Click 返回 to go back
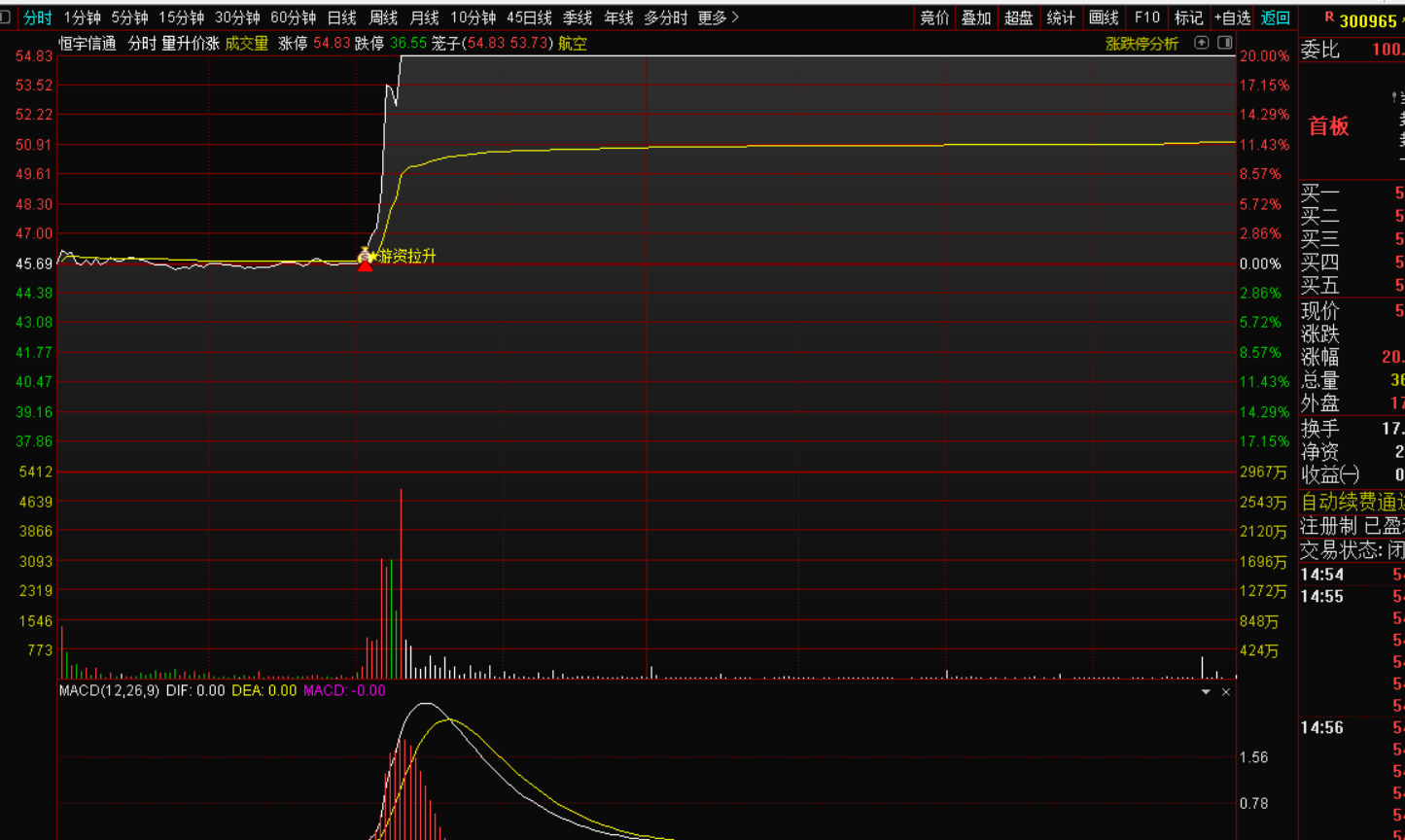The width and height of the screenshot is (1405, 840). pyautogui.click(x=1275, y=17)
